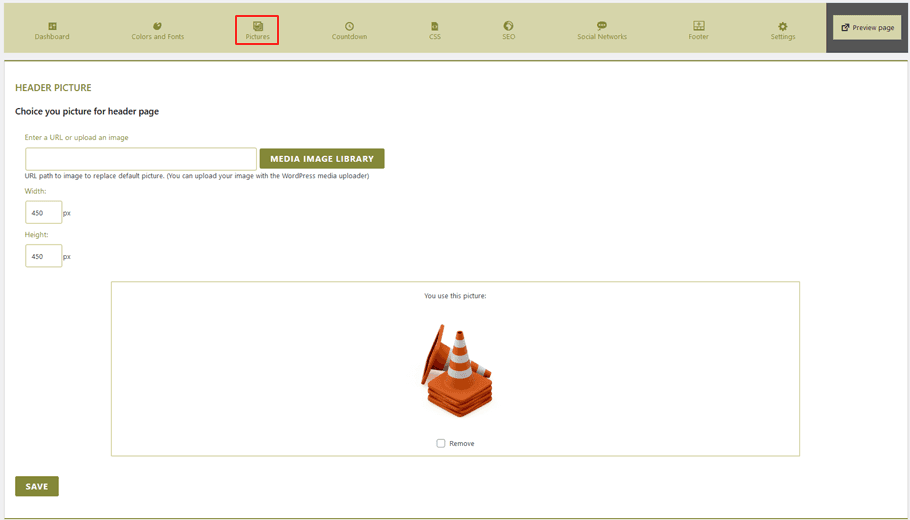This screenshot has height=520, width=910.
Task: Tick the Remove checkbox under the picture
Action: click(x=440, y=443)
